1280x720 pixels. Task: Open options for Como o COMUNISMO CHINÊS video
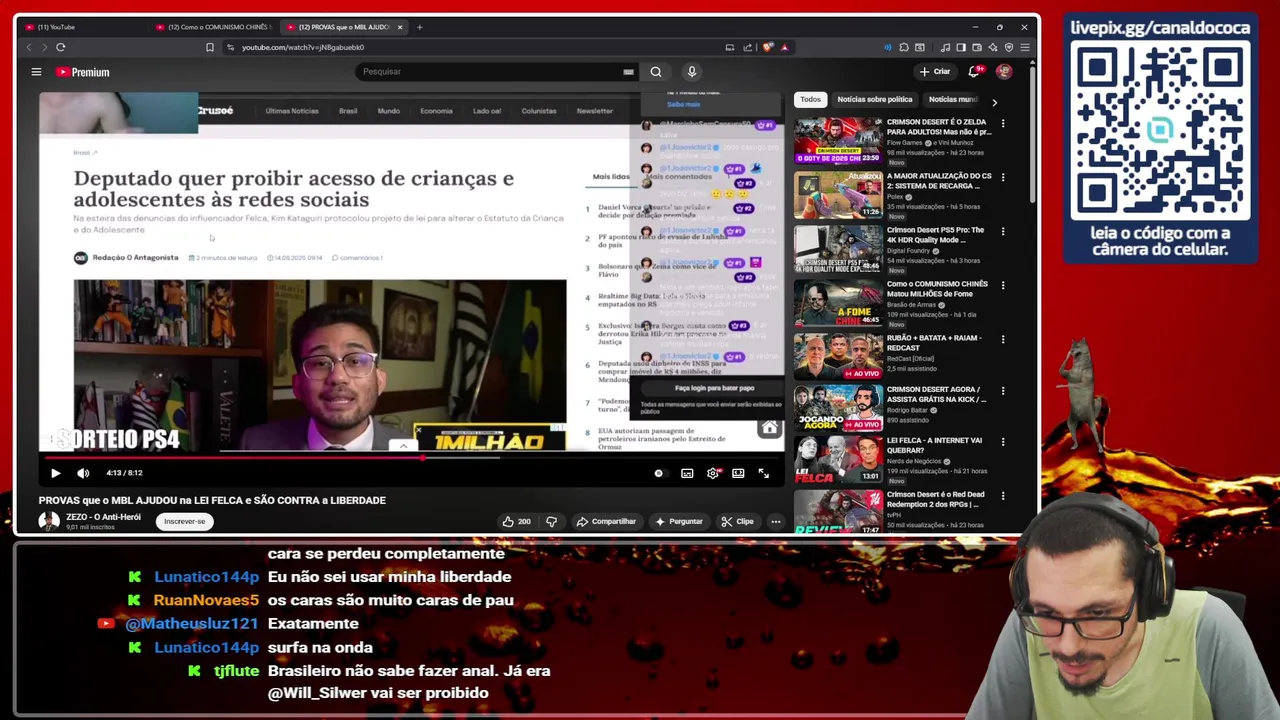(x=1003, y=286)
